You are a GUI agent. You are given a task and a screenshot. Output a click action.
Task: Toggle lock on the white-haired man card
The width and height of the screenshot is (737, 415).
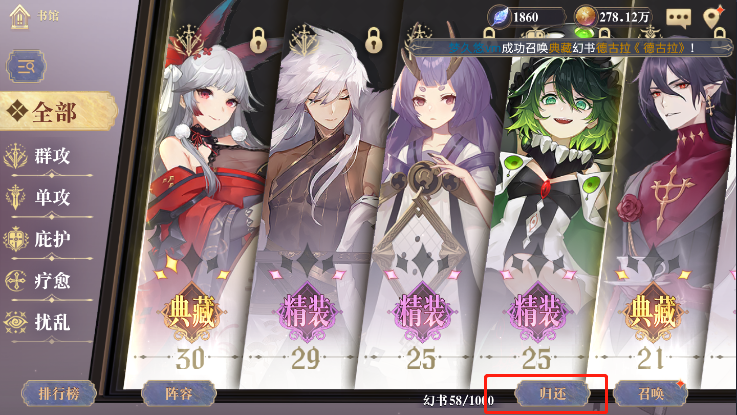[373, 40]
